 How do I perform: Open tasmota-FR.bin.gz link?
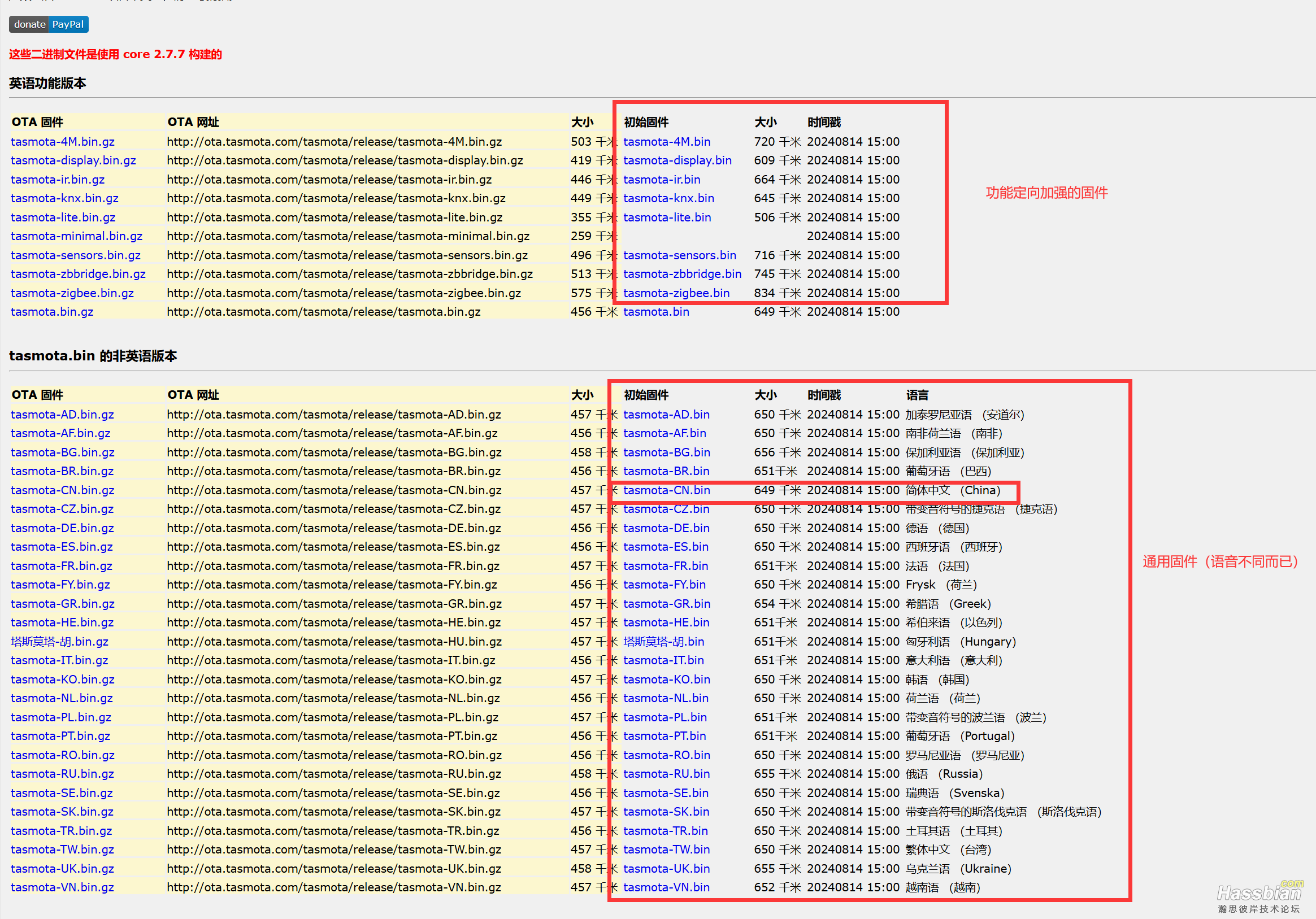[62, 565]
